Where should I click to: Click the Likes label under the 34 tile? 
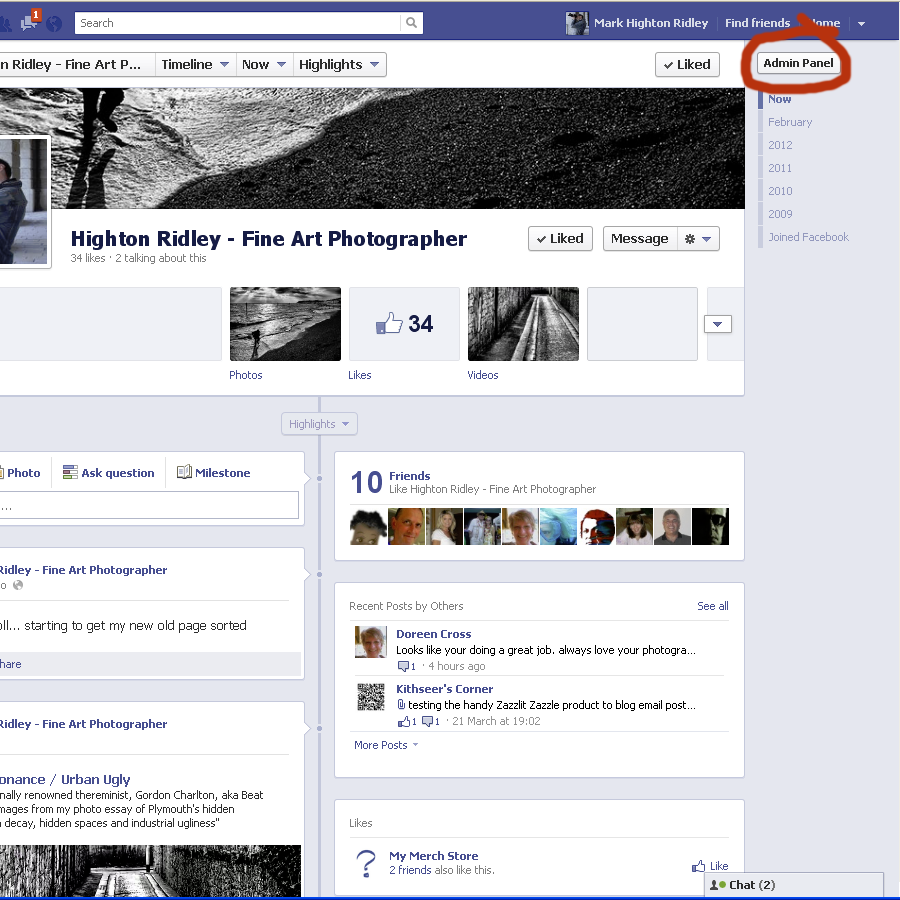pos(359,375)
